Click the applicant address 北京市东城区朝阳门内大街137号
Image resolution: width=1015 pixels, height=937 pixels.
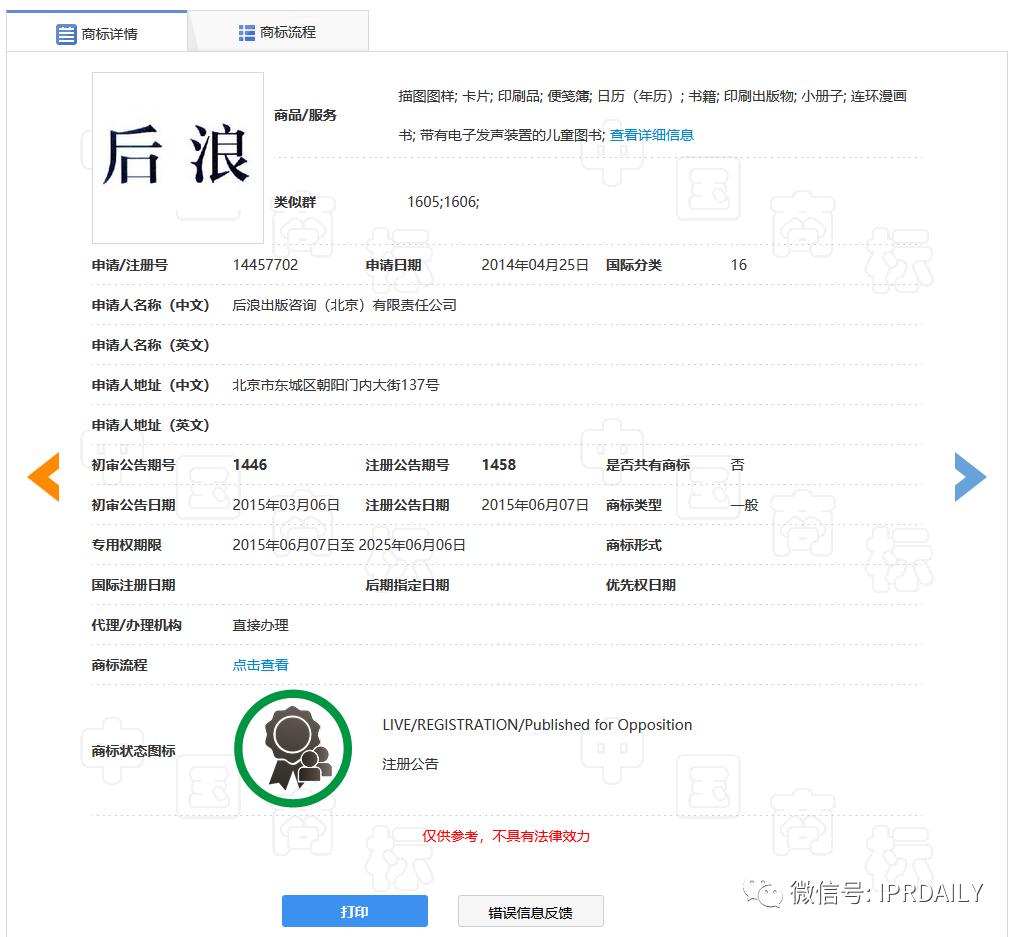[x=336, y=385]
